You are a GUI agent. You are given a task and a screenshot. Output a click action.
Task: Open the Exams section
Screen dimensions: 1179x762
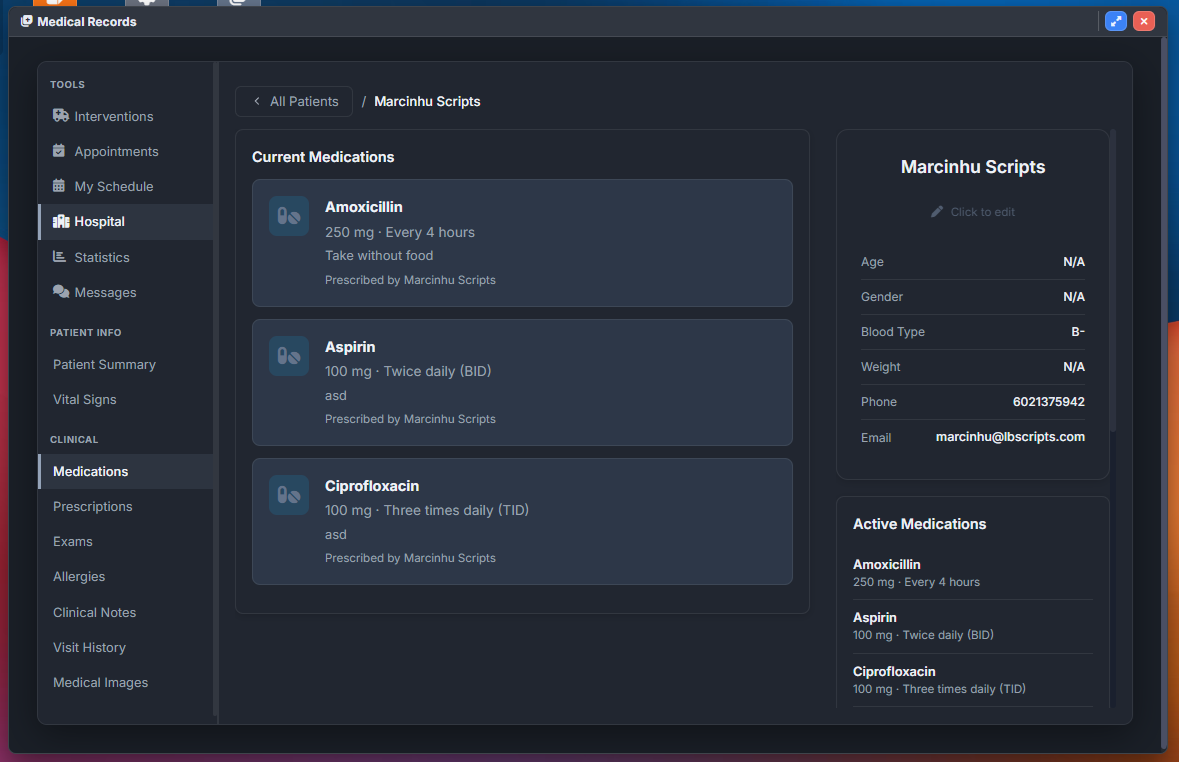126,542
